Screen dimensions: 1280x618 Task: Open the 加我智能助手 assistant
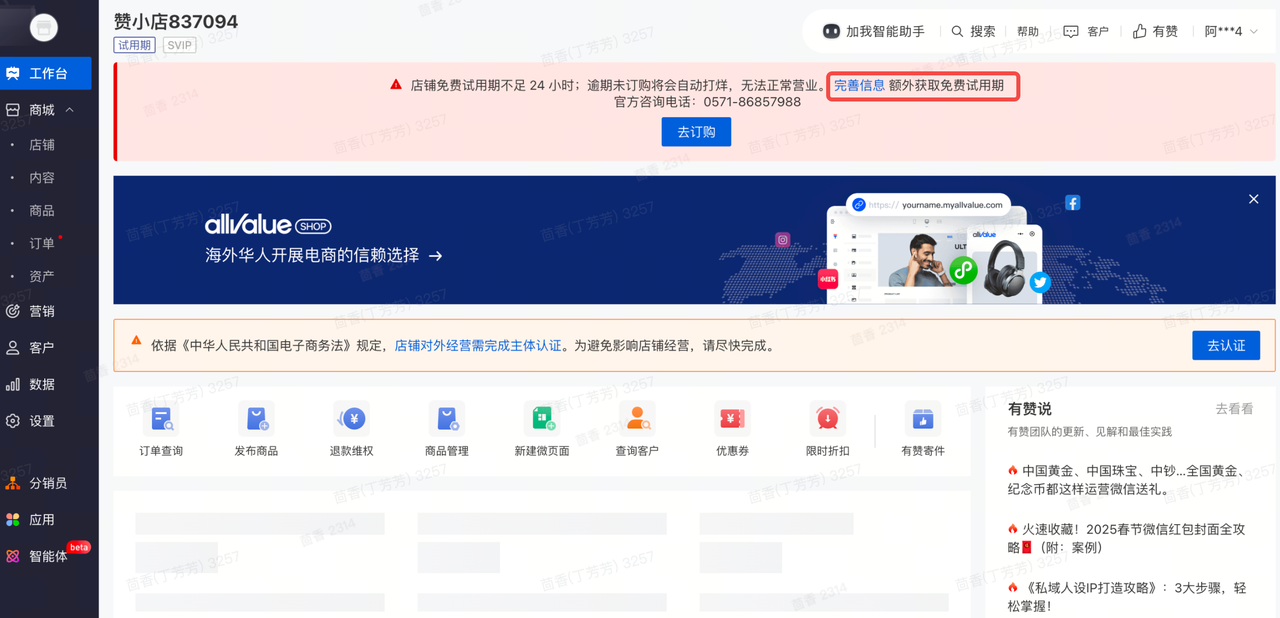pyautogui.click(x=874, y=32)
